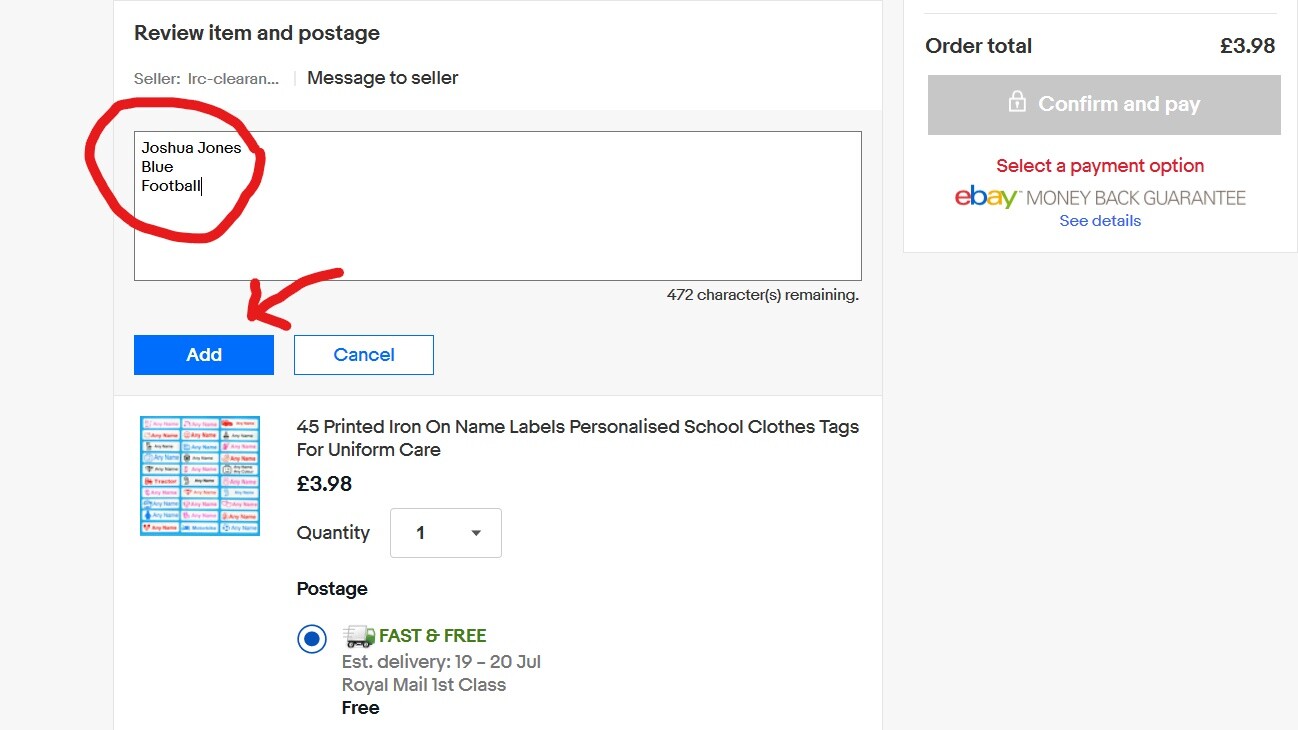
Task: Click the Review item and postage heading
Action: 257,33
